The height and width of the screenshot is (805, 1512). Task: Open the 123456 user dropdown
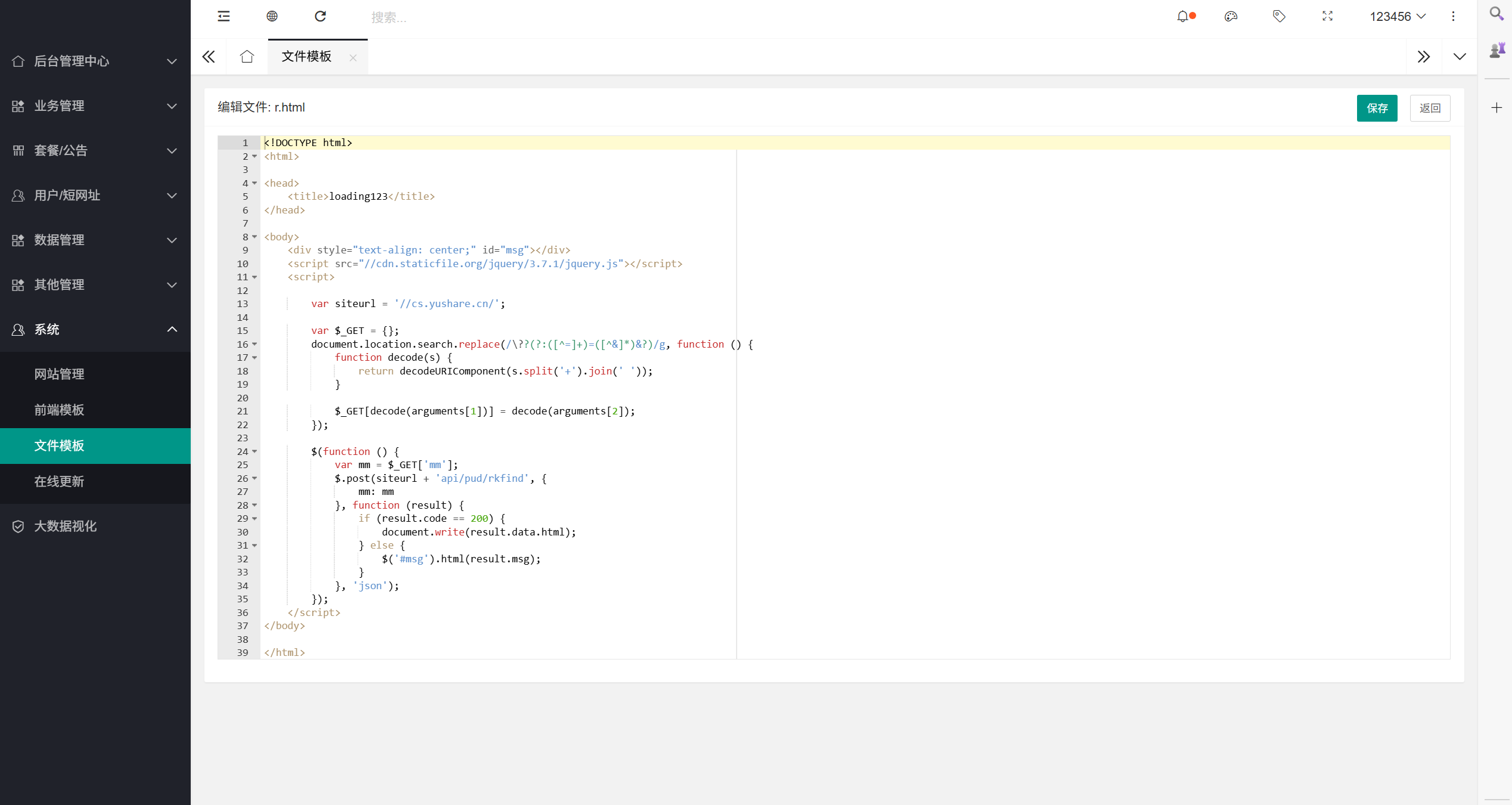1397,17
